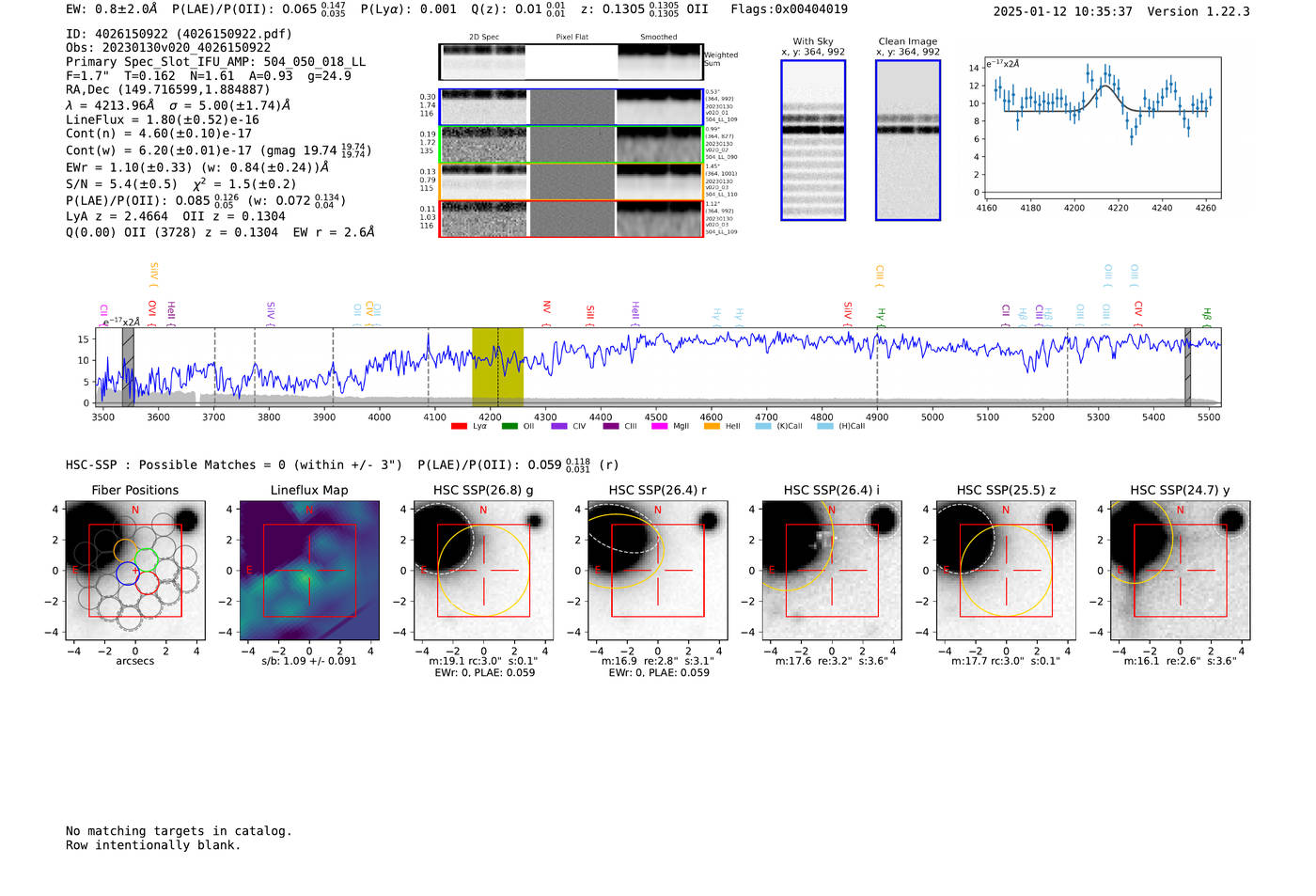This screenshot has width=1316, height=896.
Task: Click the RA,Dec coordinates line
Action: pyautogui.click(x=168, y=89)
